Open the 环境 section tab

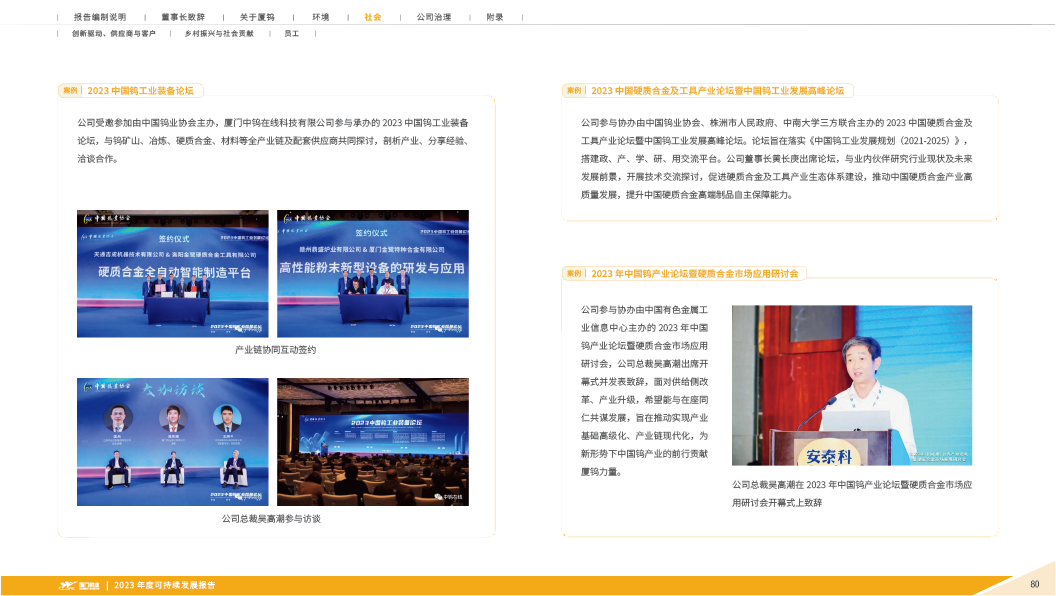pos(320,17)
